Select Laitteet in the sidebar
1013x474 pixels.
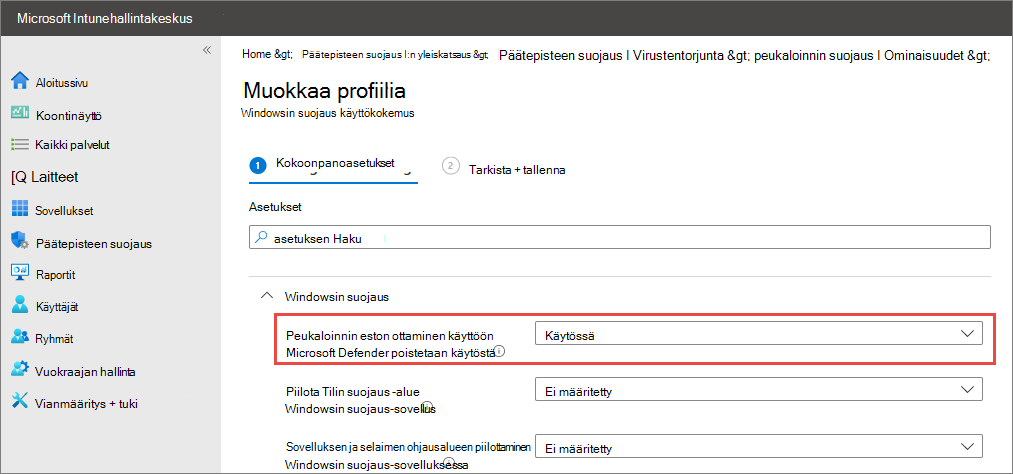(x=45, y=177)
